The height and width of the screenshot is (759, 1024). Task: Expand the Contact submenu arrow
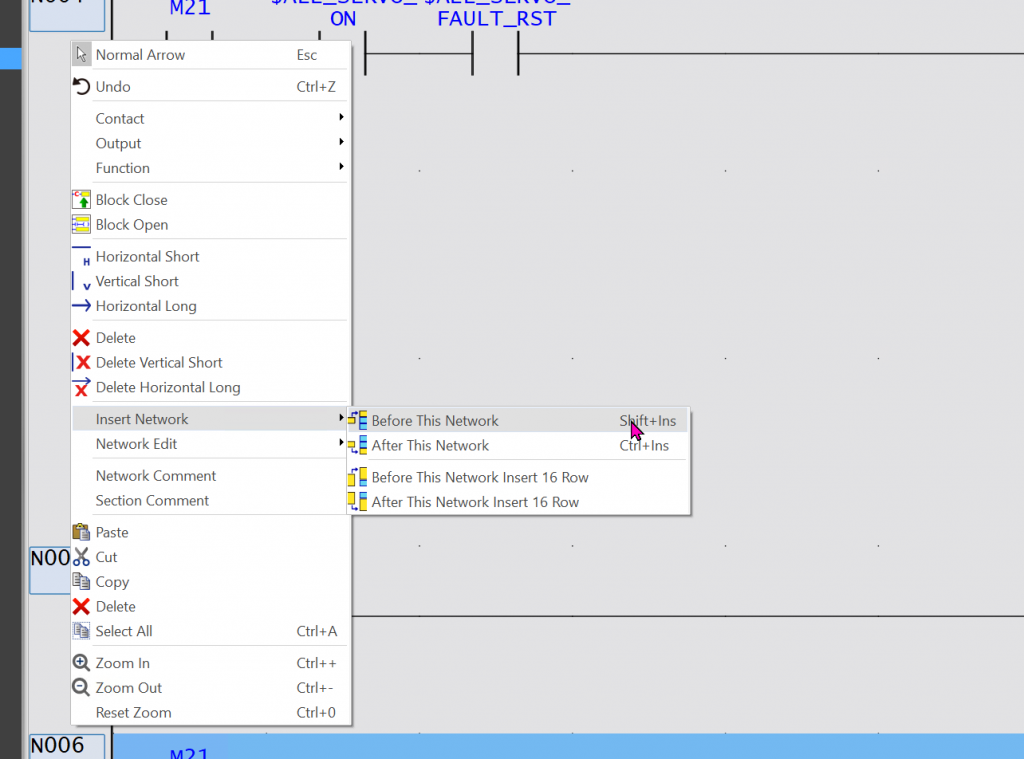(341, 117)
